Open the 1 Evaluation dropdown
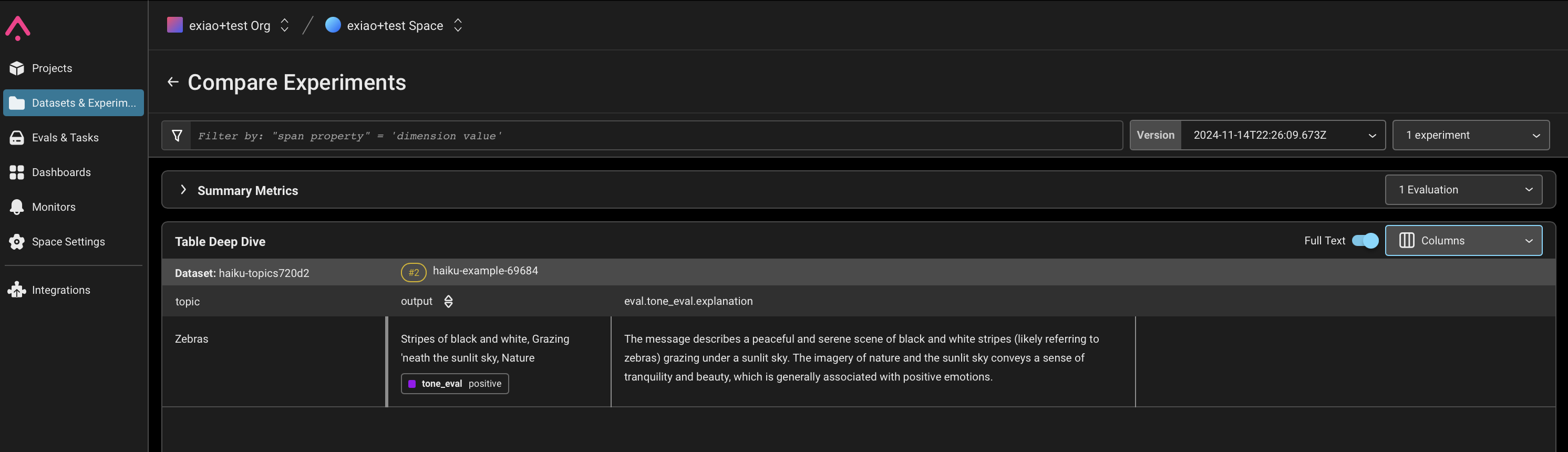Viewport: 1568px width, 452px height. coord(1463,190)
